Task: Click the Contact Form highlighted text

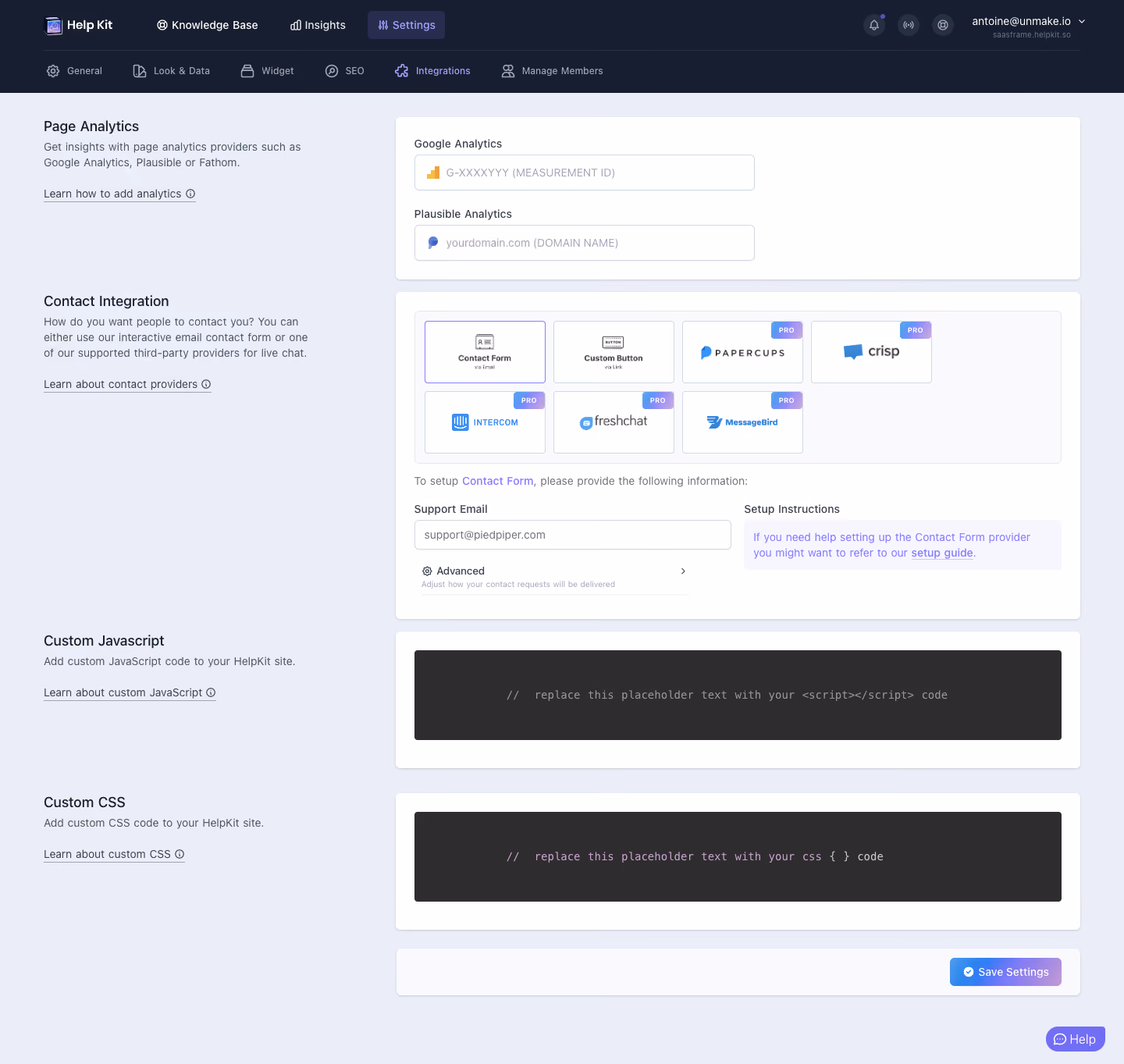Action: click(498, 481)
